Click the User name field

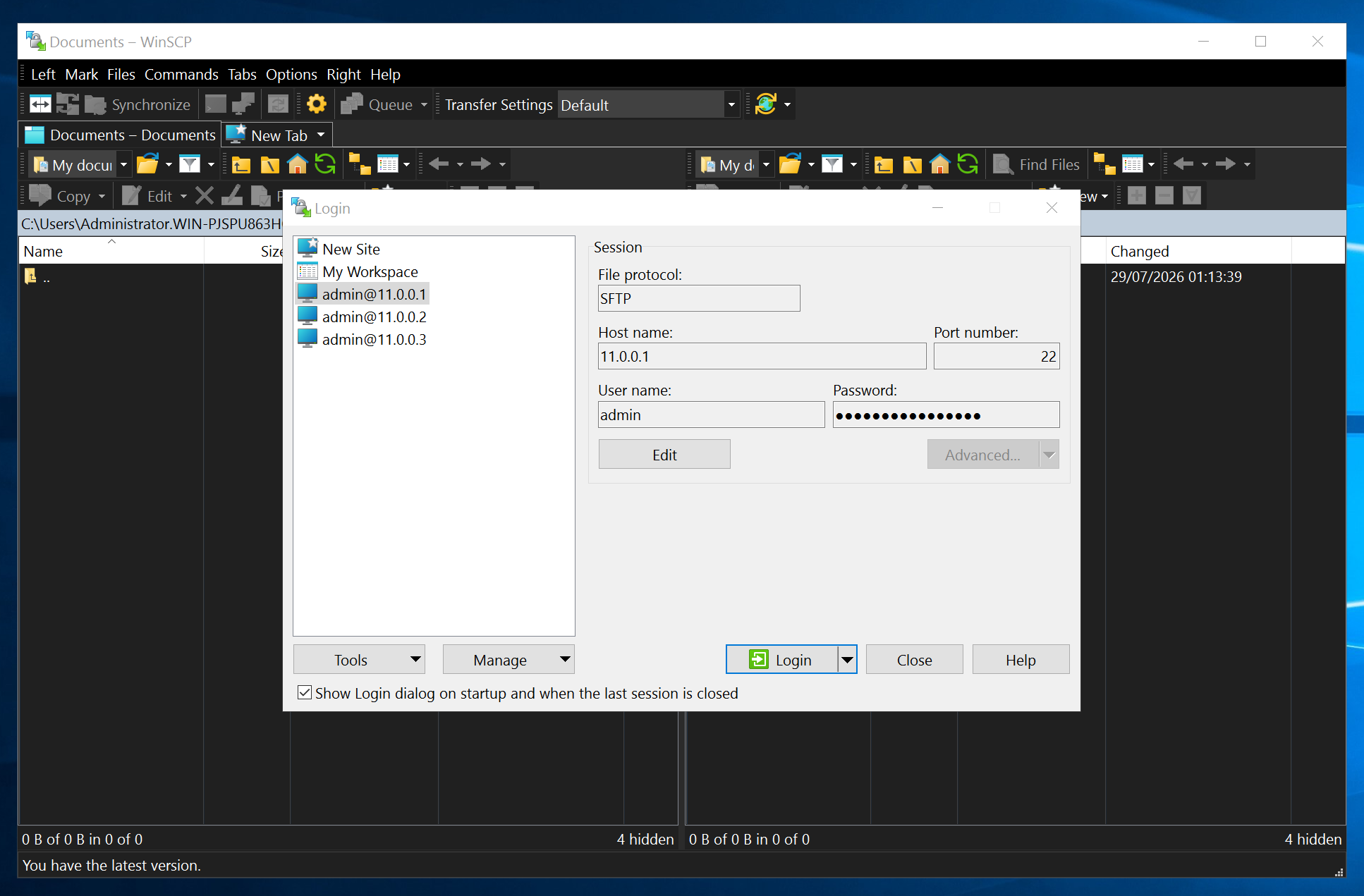click(711, 415)
